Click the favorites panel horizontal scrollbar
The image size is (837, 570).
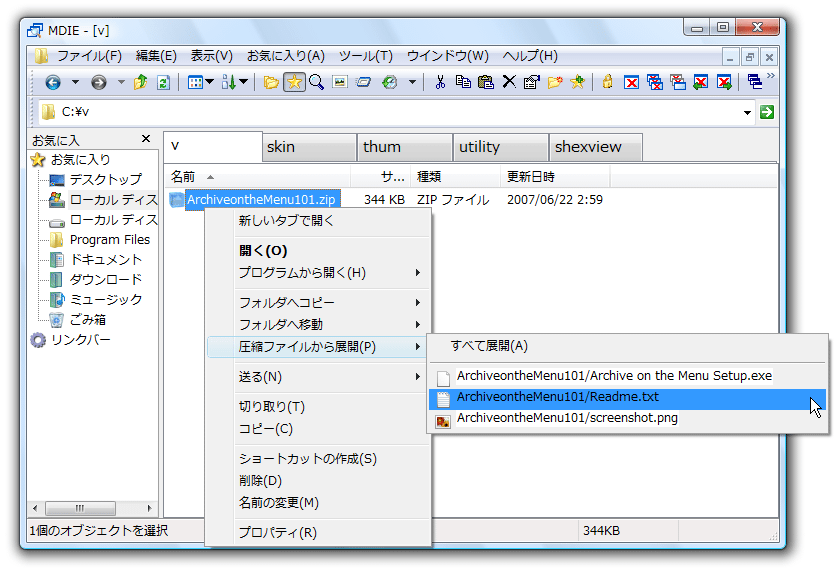tap(88, 508)
